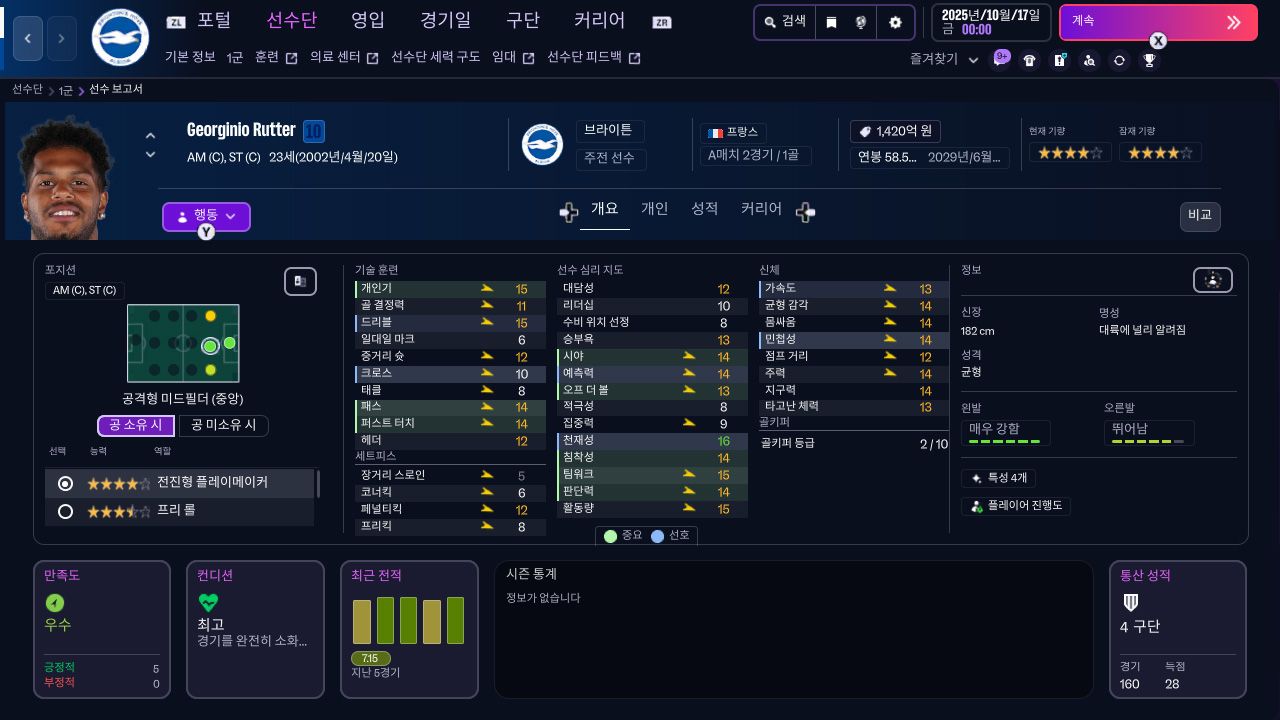Click the shirt kit shortcut icon
The image size is (1280, 720).
click(x=1029, y=60)
